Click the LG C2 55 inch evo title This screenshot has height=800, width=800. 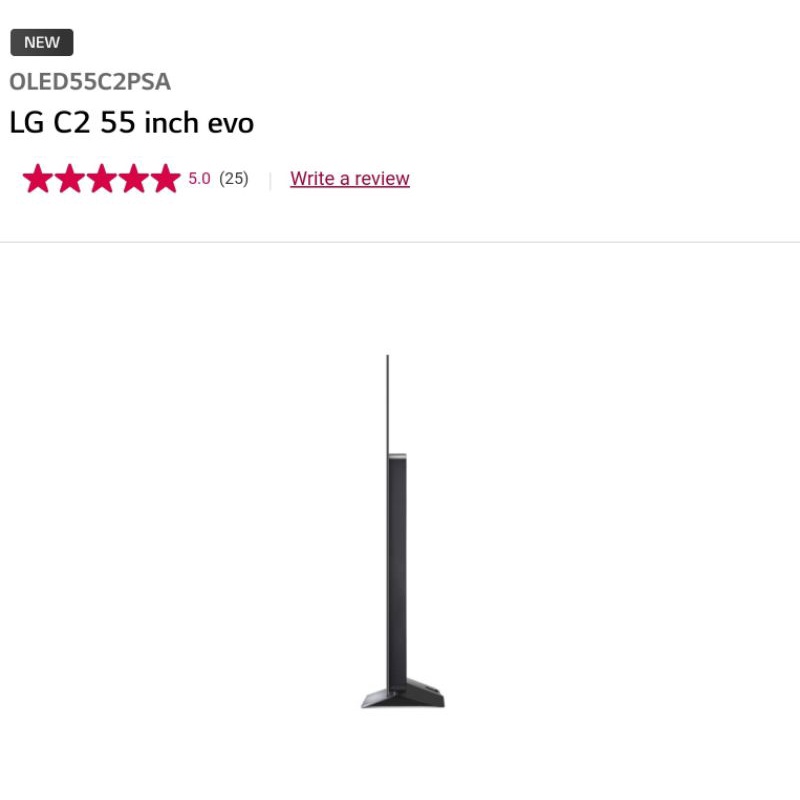coord(132,123)
